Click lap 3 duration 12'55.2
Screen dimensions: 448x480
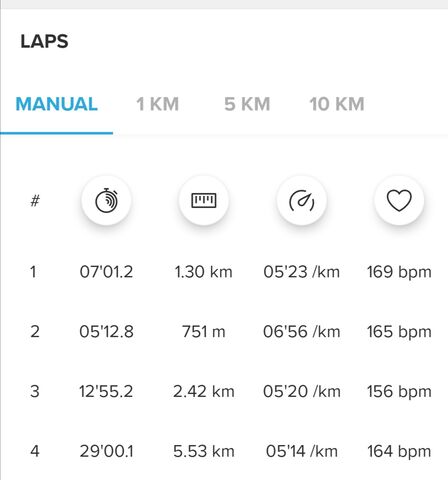[x=106, y=391]
